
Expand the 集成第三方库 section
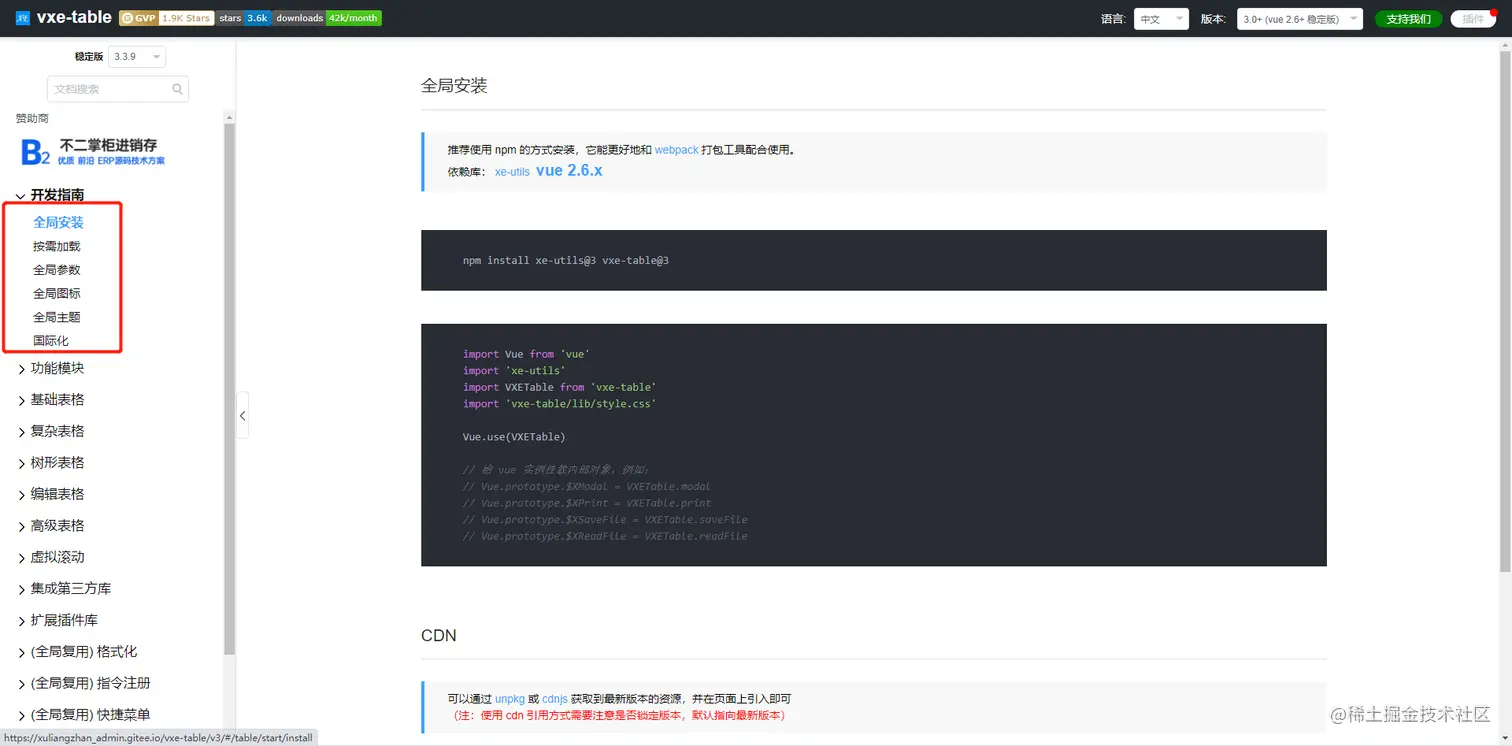65,589
